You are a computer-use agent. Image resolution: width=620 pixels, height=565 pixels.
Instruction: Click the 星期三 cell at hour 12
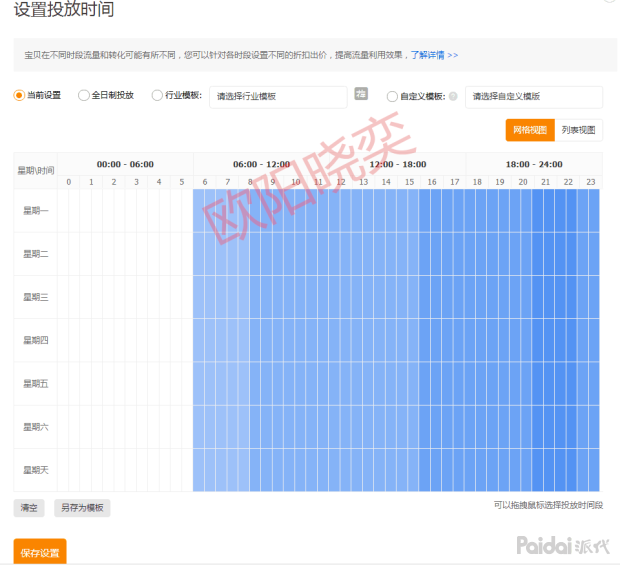pyautogui.click(x=341, y=297)
